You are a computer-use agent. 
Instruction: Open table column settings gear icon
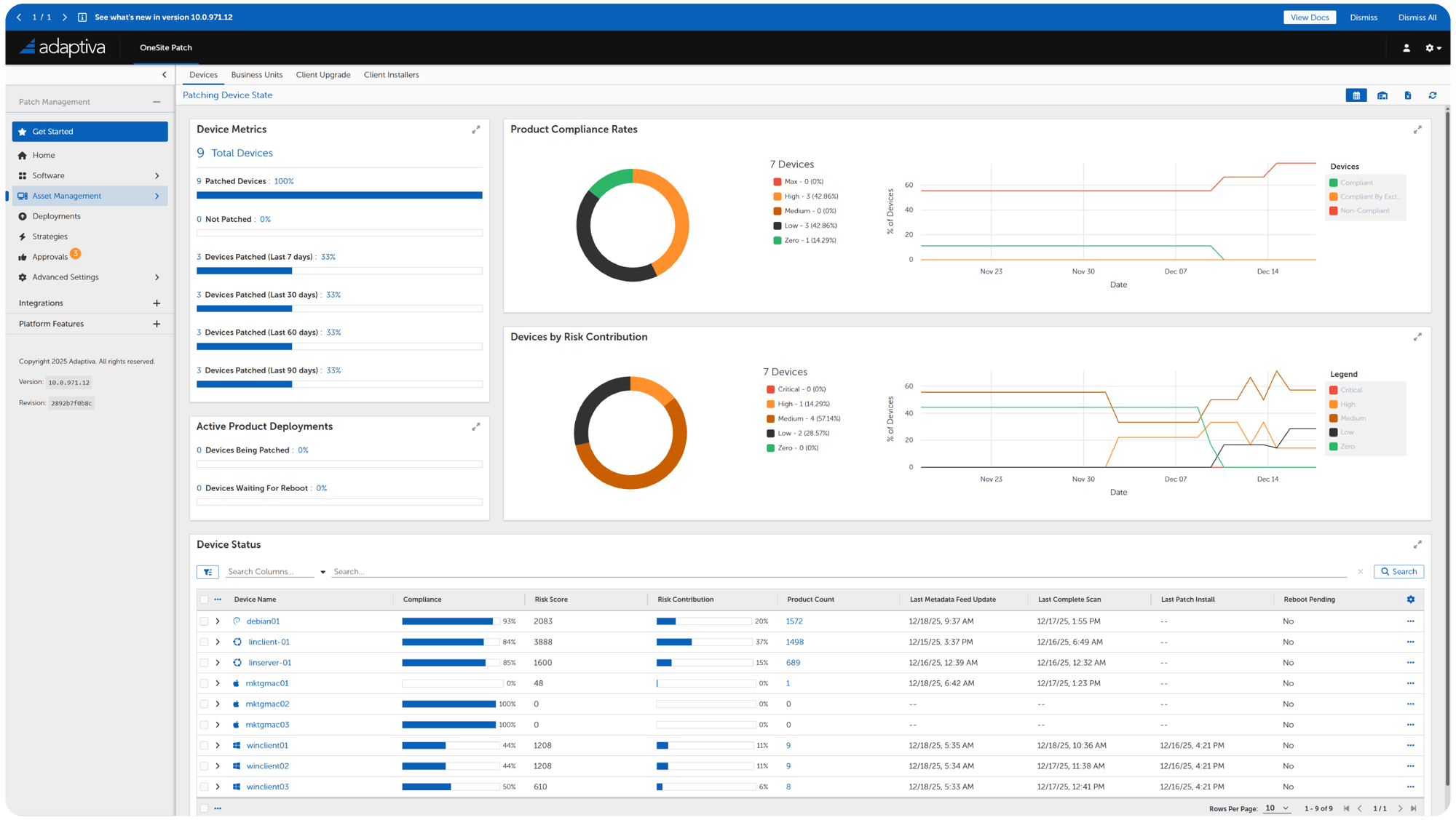1410,600
